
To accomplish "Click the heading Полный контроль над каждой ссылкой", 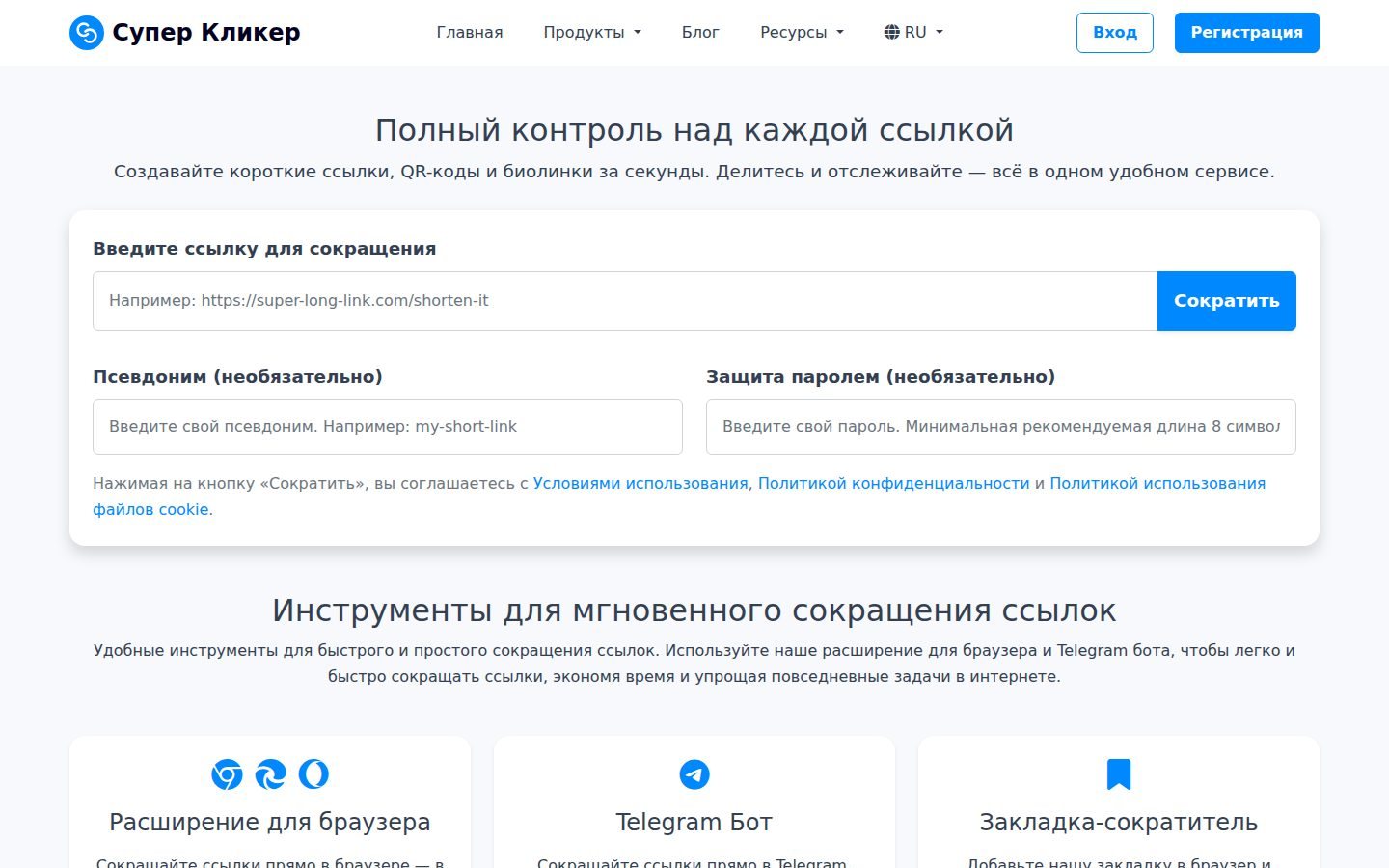I will (694, 130).
